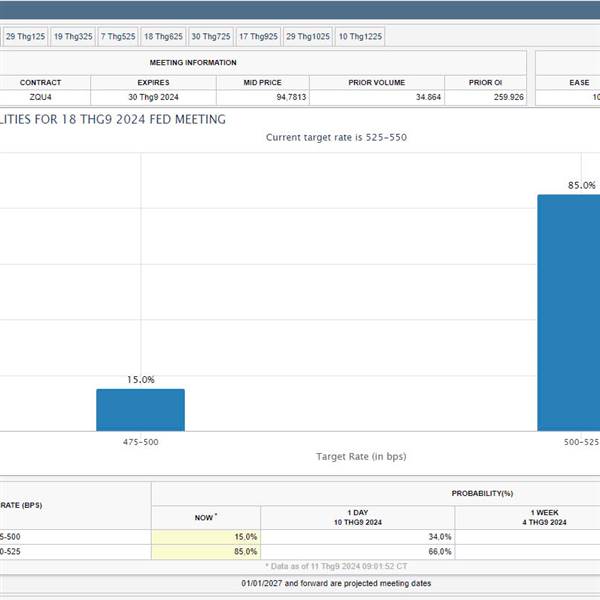Screen dimensions: 600x600
Task: Switch to the 19 Thg325 meeting tab
Action: click(x=72, y=36)
